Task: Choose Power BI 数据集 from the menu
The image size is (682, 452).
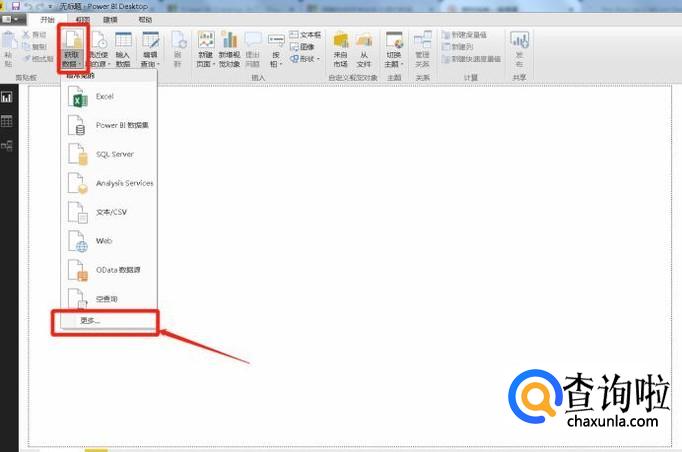Action: pos(109,125)
